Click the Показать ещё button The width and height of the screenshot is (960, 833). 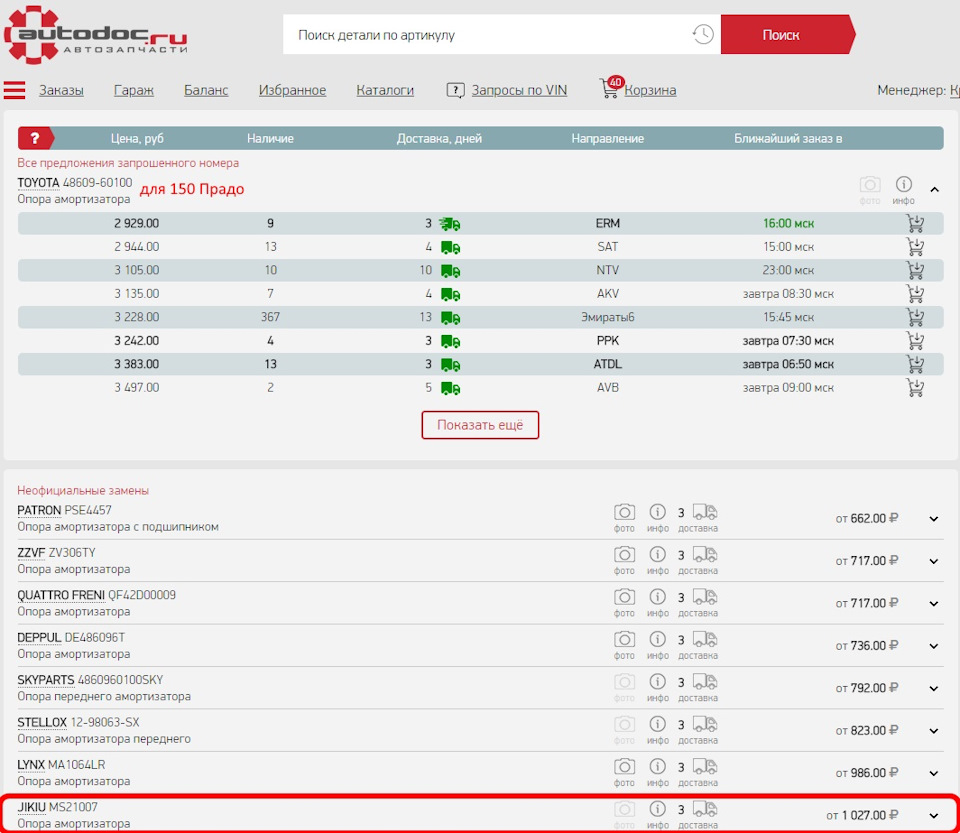480,425
